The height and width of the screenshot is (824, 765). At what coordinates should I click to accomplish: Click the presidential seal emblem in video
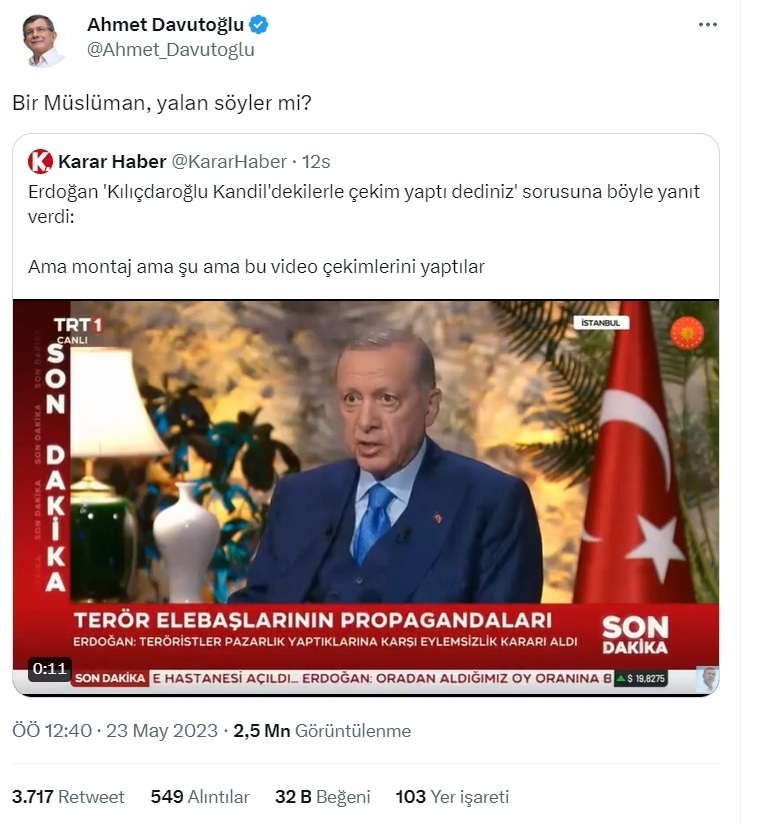coord(686,332)
